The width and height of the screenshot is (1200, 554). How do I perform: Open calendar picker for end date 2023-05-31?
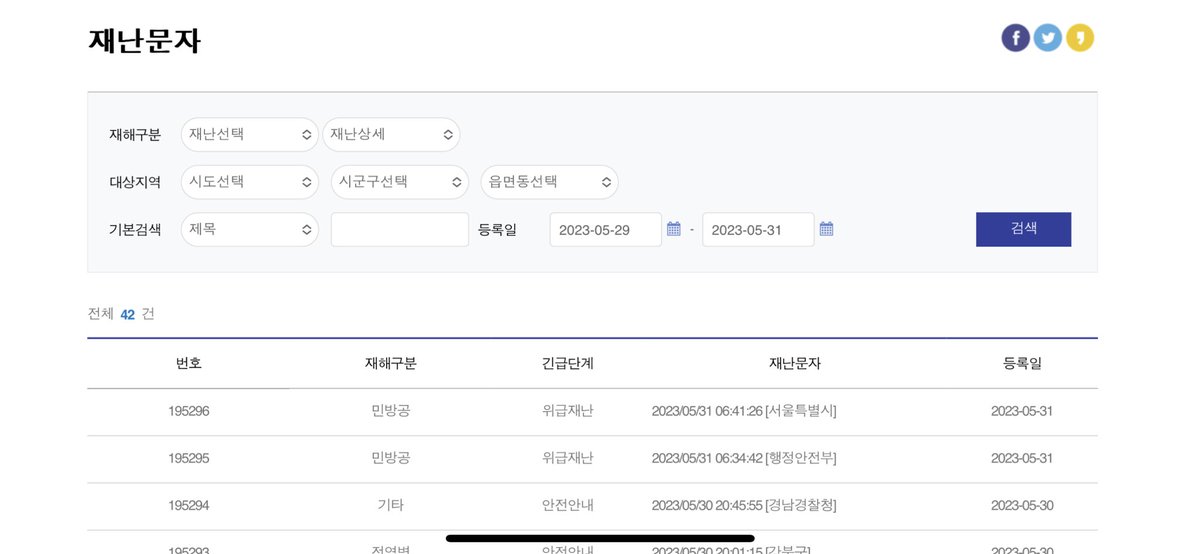click(826, 229)
